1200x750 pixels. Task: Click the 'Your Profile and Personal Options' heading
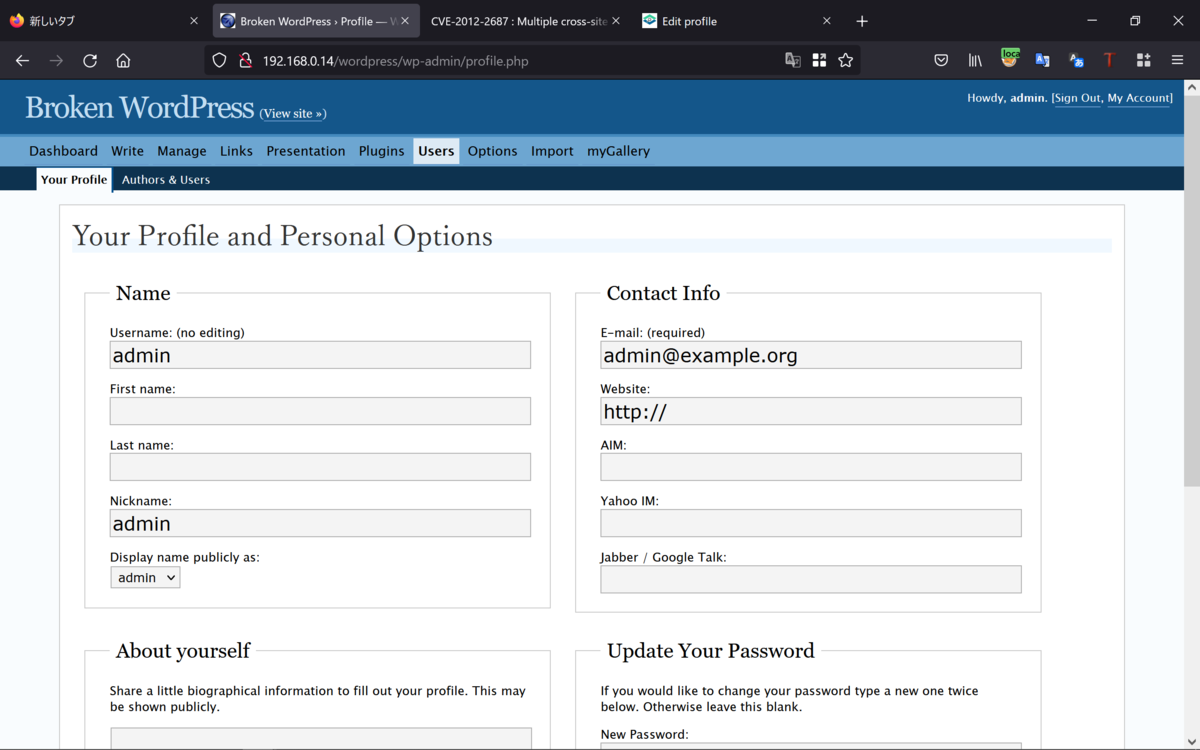pos(283,236)
